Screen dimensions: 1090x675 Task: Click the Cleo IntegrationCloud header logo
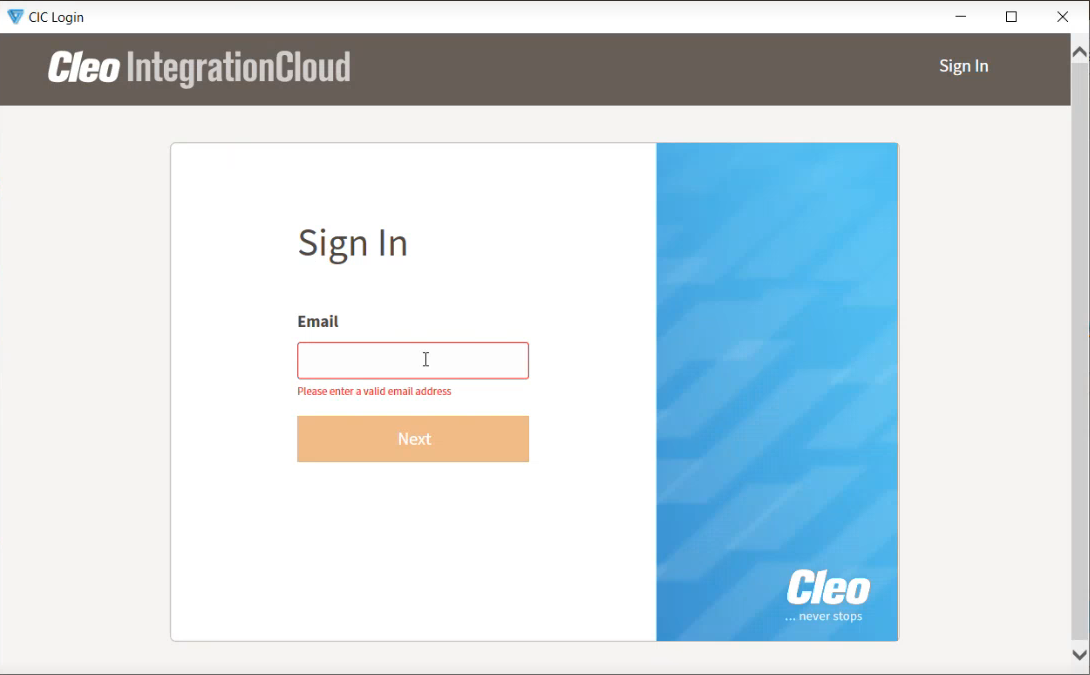point(200,68)
